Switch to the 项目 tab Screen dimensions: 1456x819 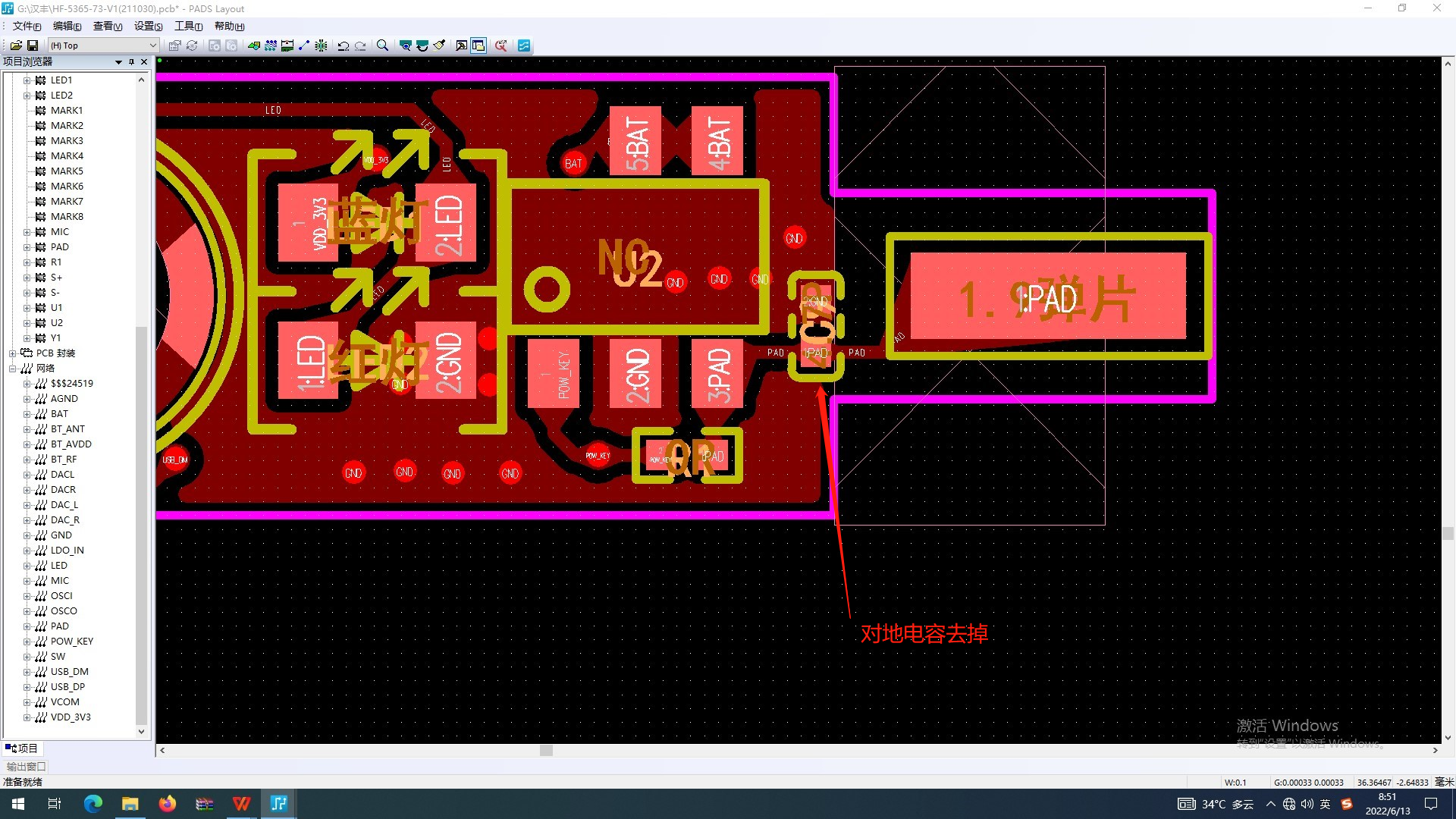point(22,748)
